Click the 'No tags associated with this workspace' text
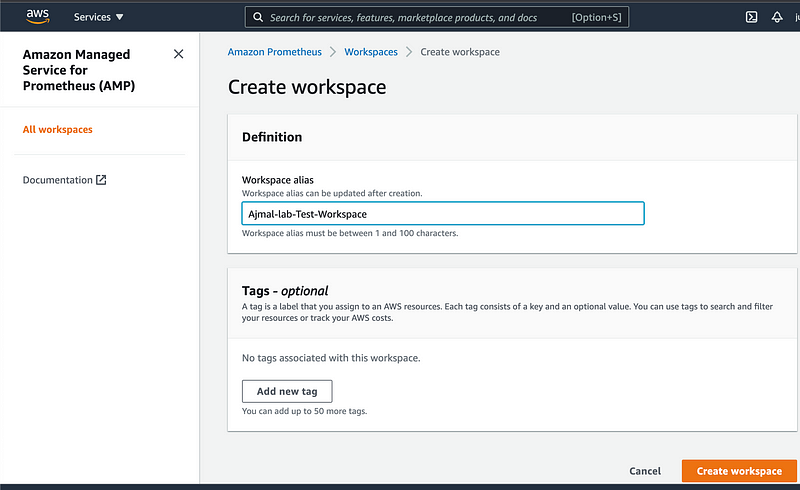Viewport: 800px width, 490px height. 331,358
